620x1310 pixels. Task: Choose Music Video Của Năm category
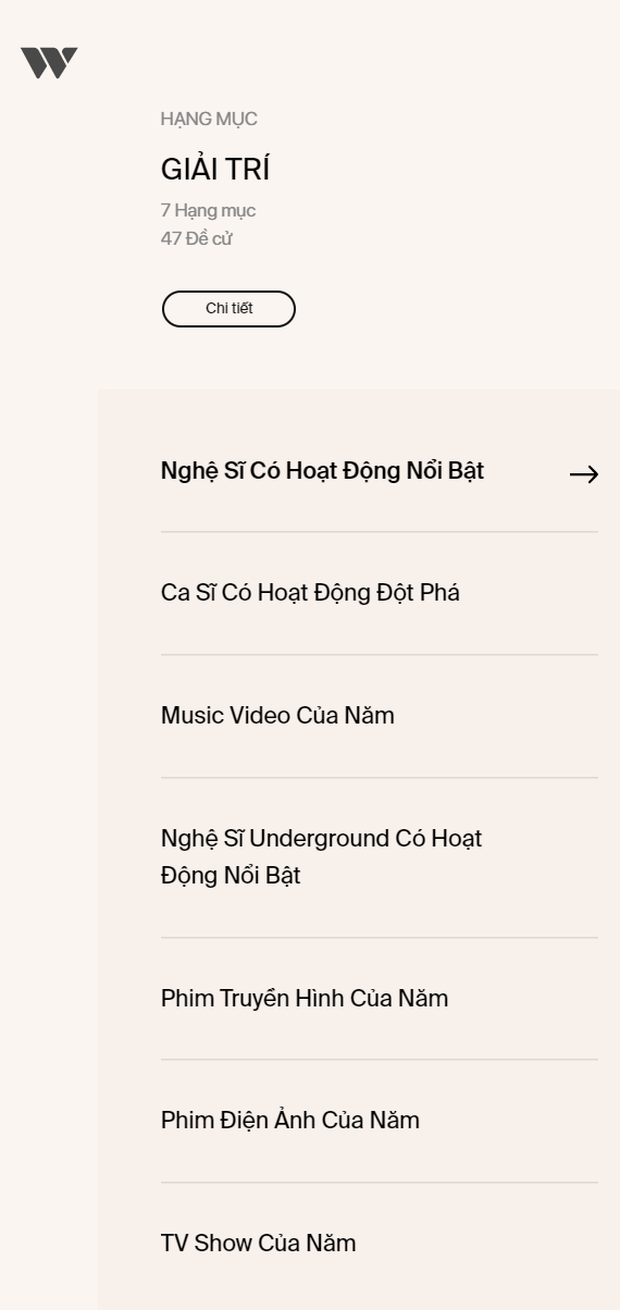379,716
